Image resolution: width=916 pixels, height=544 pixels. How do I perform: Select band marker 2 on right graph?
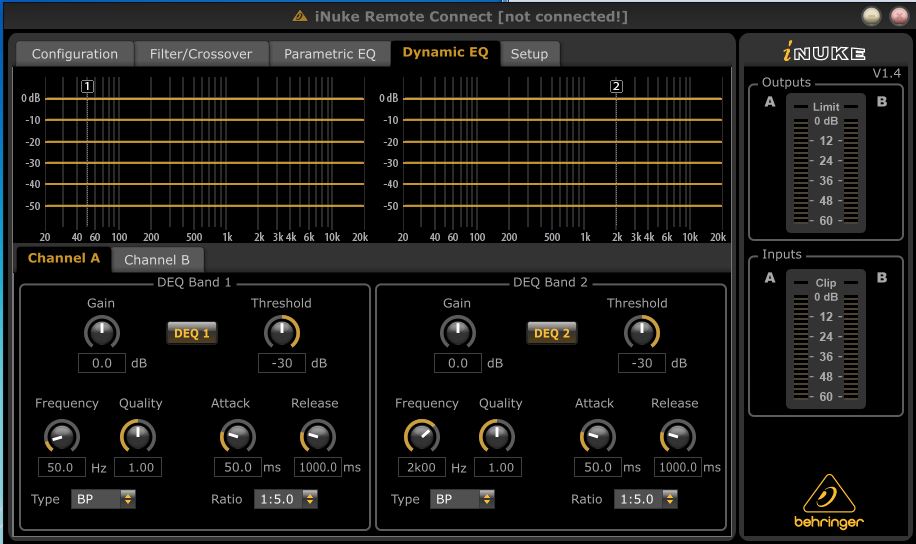coord(616,87)
